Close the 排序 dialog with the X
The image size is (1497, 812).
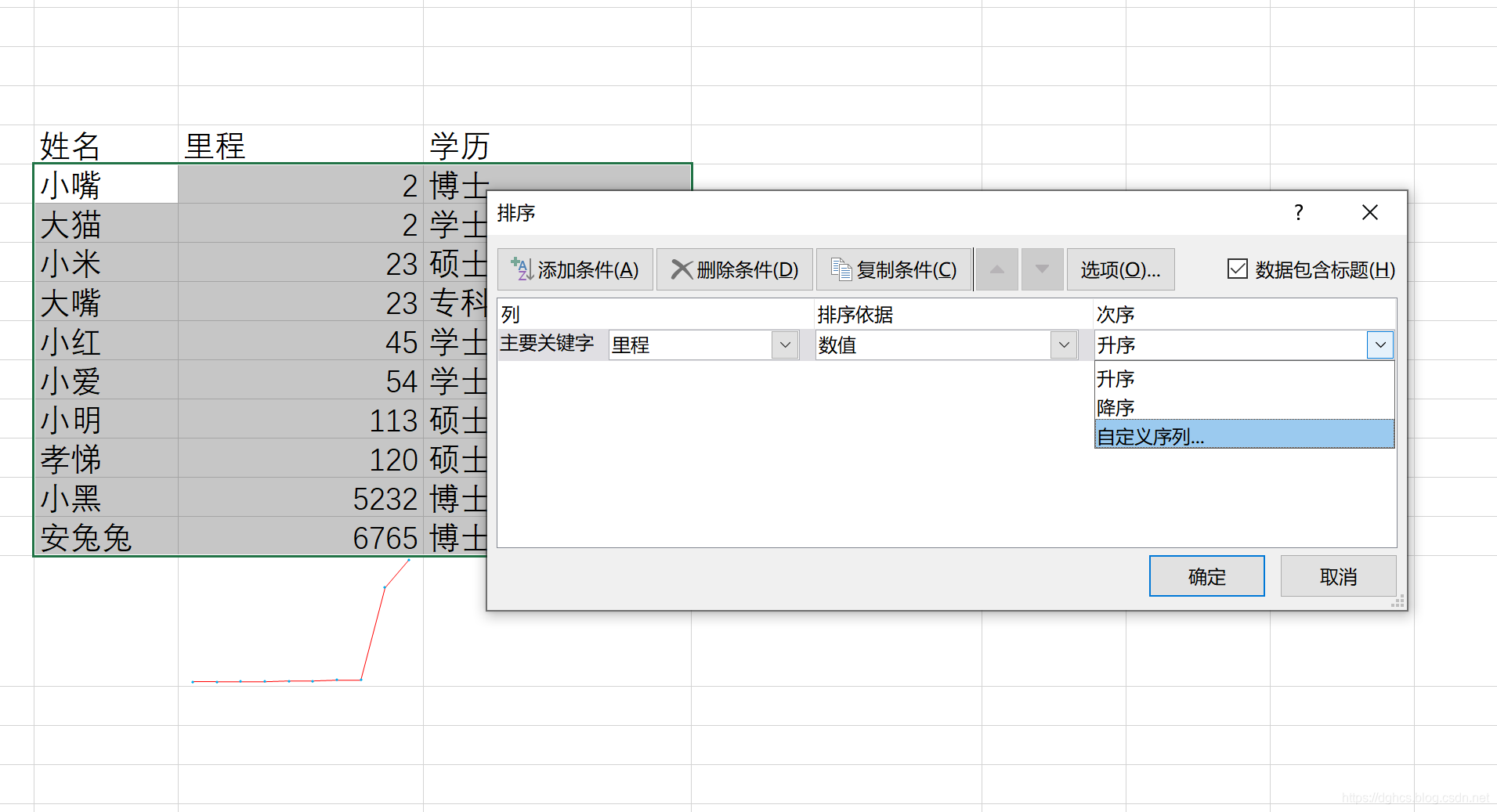[1369, 212]
